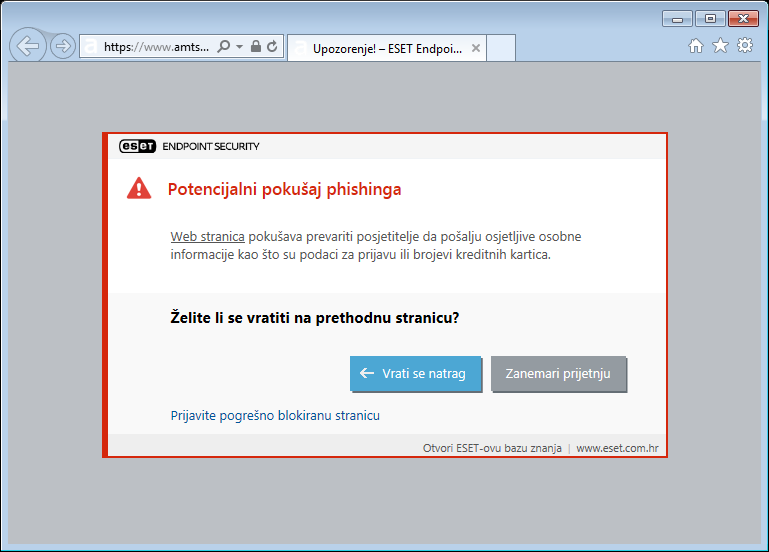Minimize the browser window
The image size is (769, 552).
tap(677, 19)
